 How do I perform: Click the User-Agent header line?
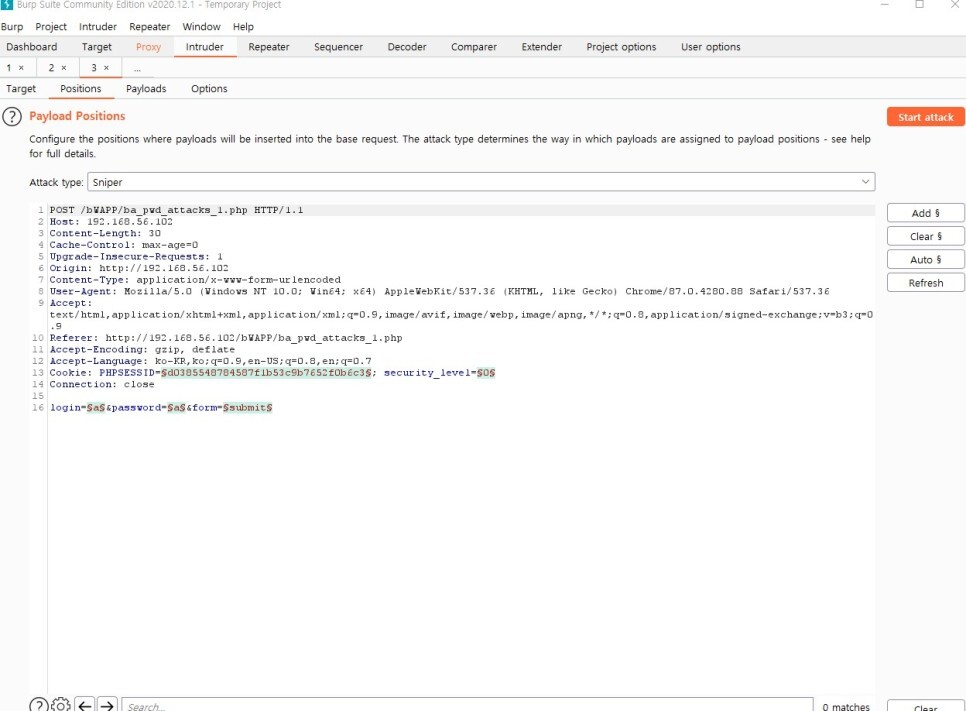(x=439, y=291)
